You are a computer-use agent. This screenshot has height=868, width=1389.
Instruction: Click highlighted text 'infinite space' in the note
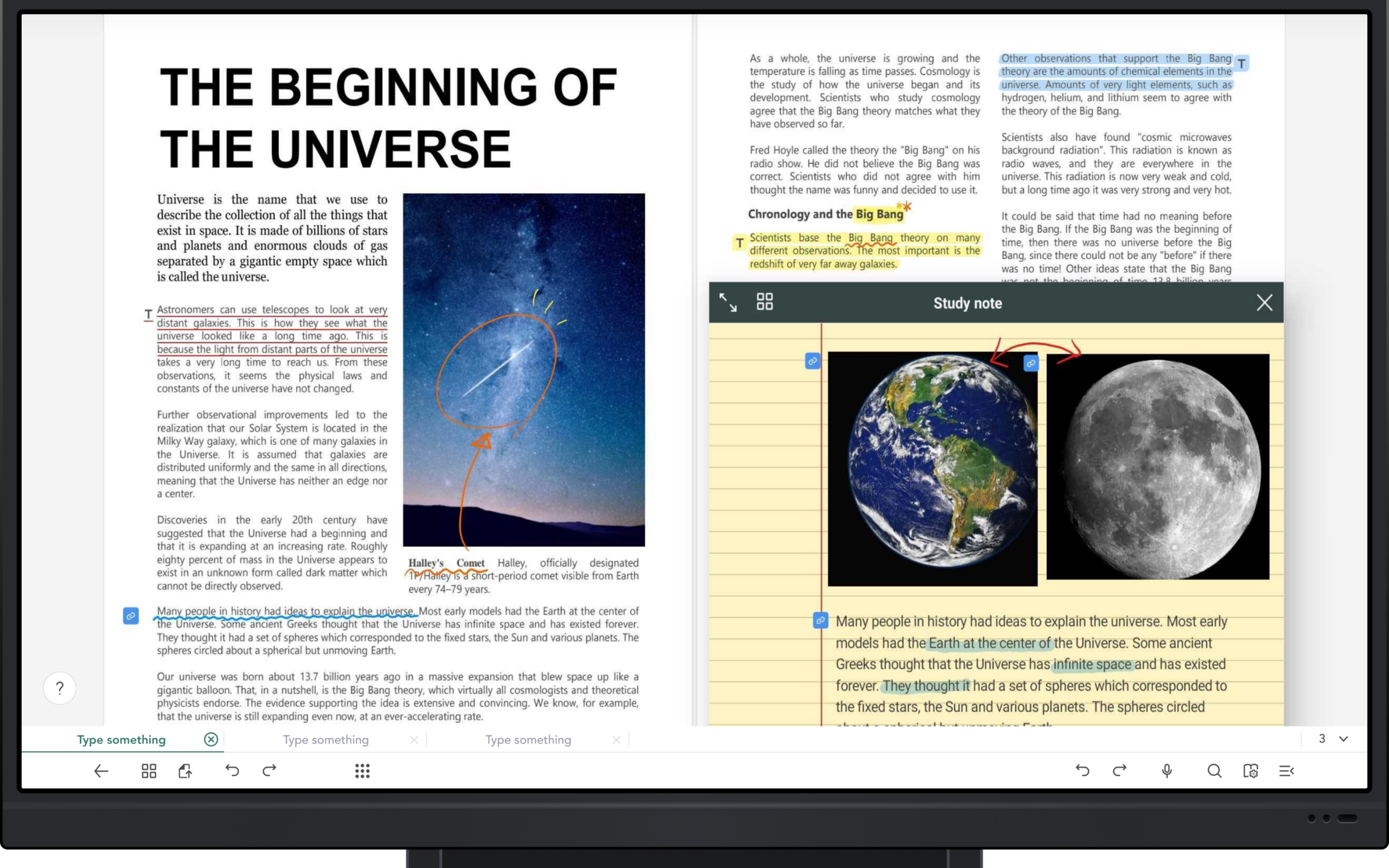click(1092, 664)
